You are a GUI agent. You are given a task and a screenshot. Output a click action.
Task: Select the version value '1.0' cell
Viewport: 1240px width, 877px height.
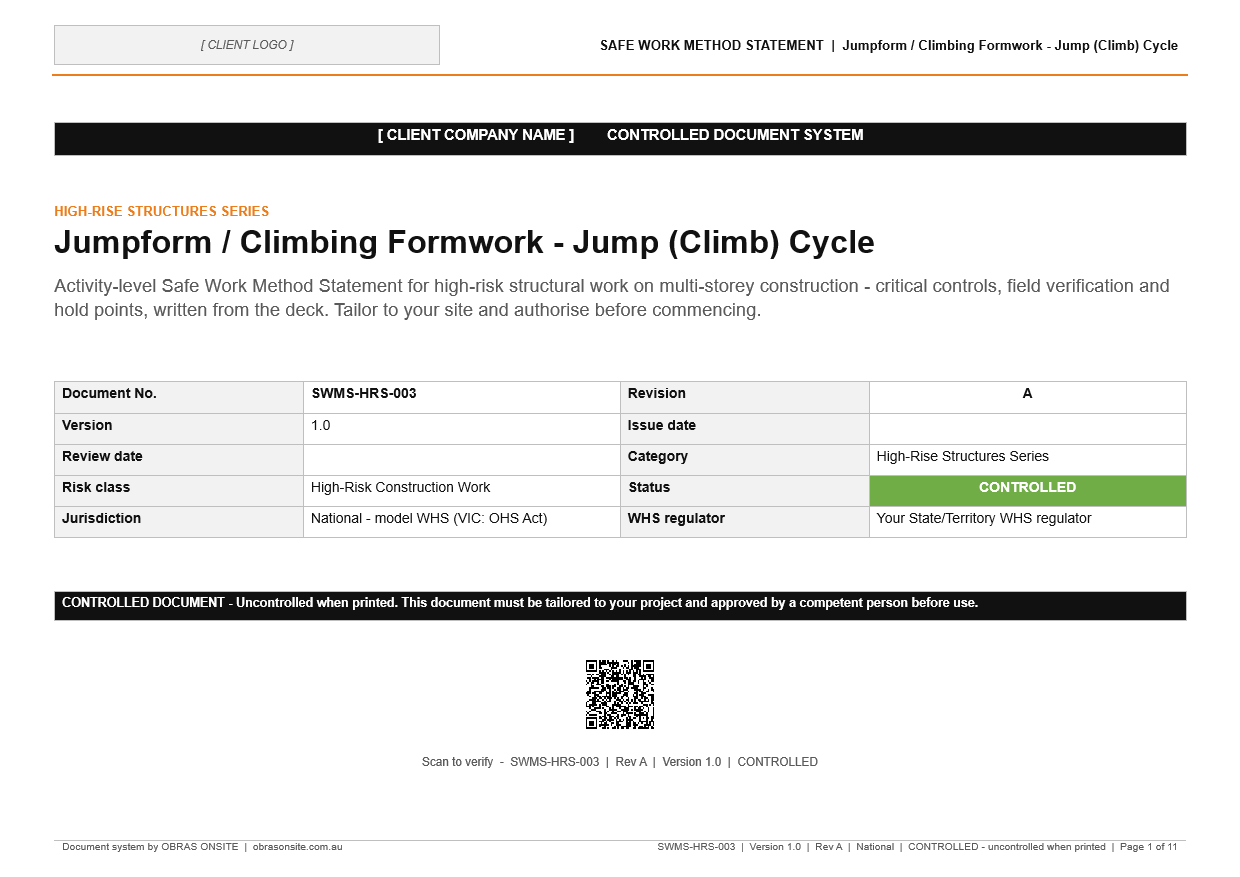point(462,429)
